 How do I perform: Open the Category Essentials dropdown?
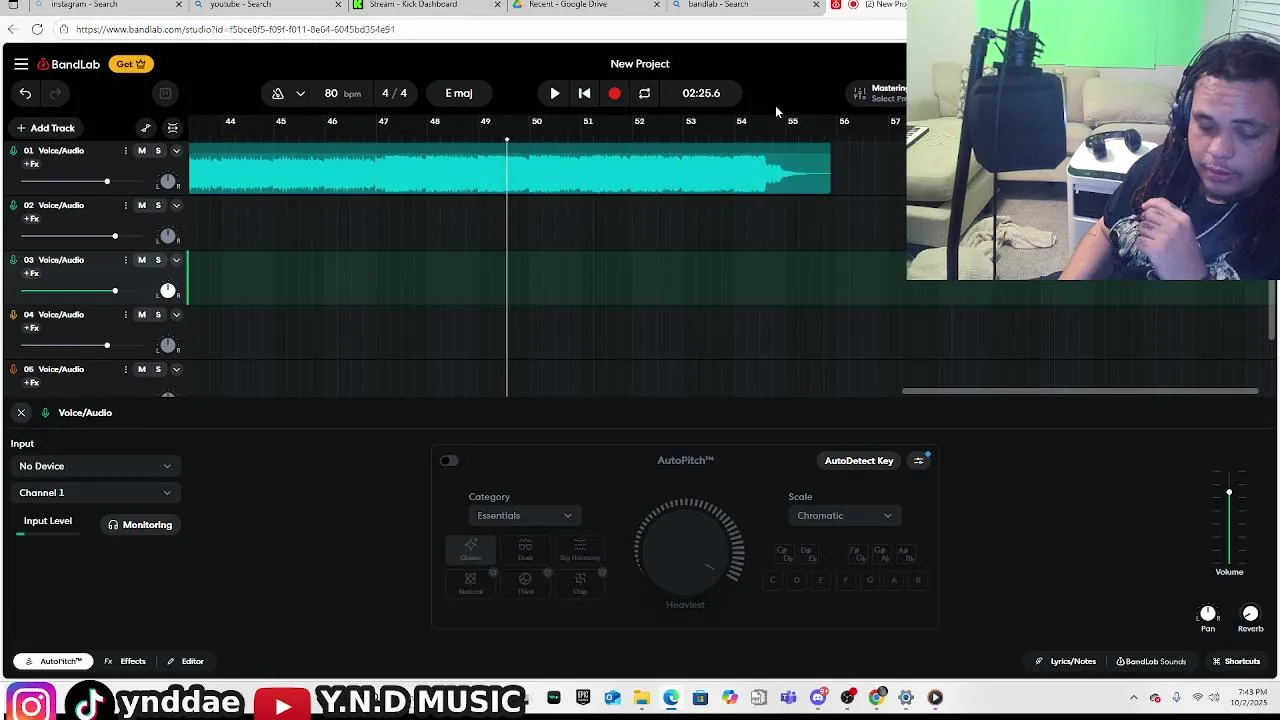point(525,515)
